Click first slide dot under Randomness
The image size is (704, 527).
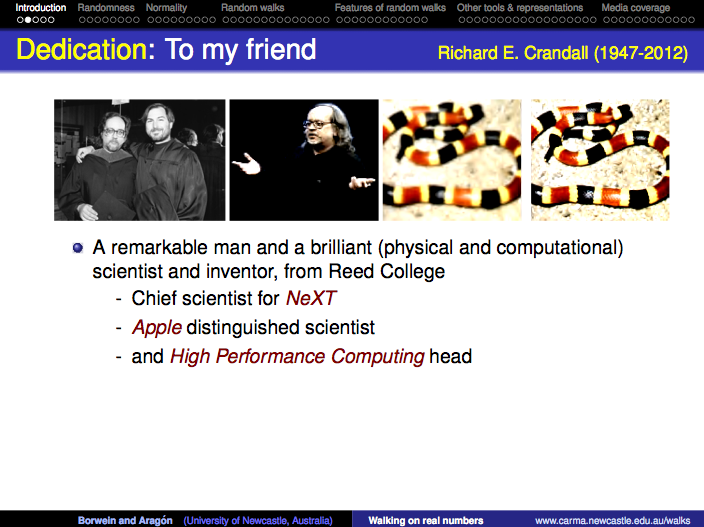click(x=81, y=19)
